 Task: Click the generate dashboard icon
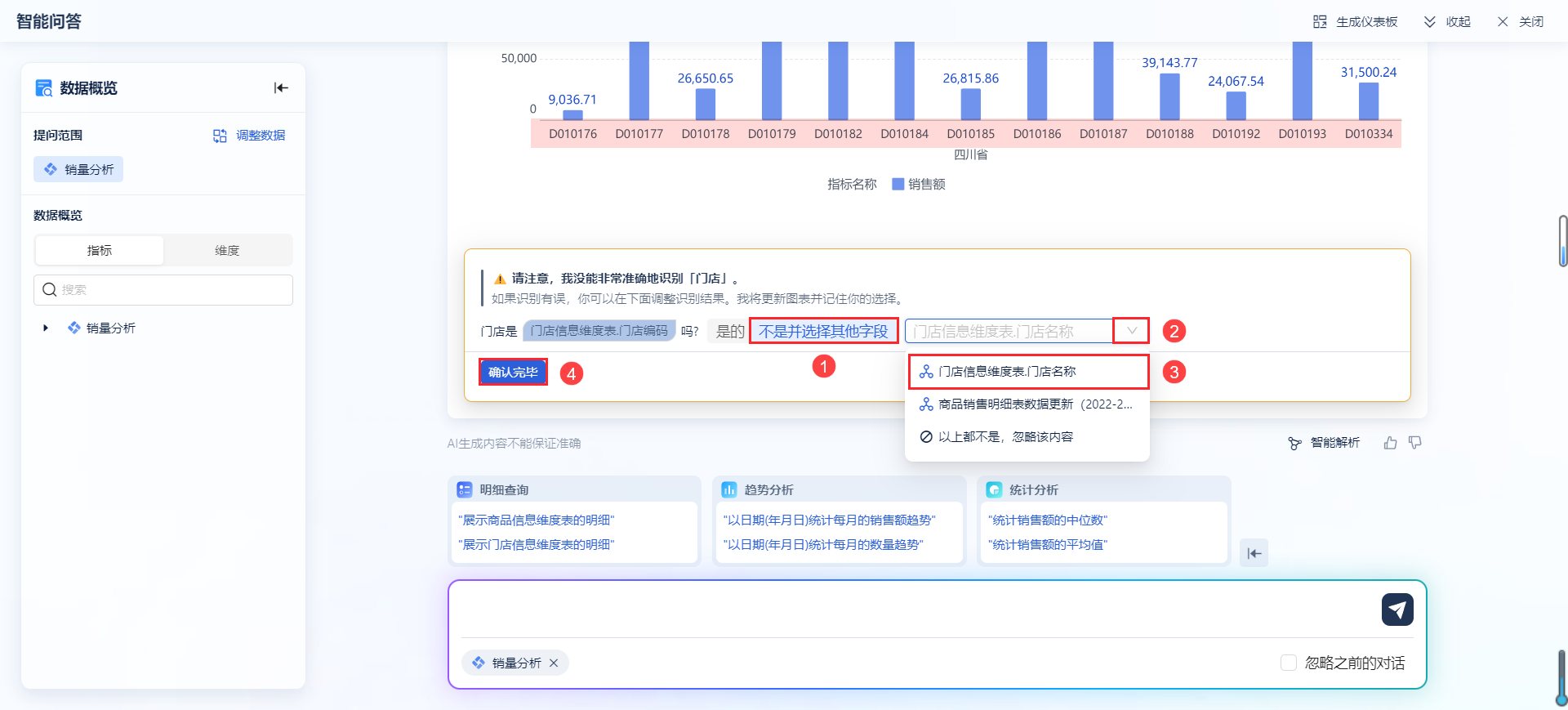(x=1320, y=22)
